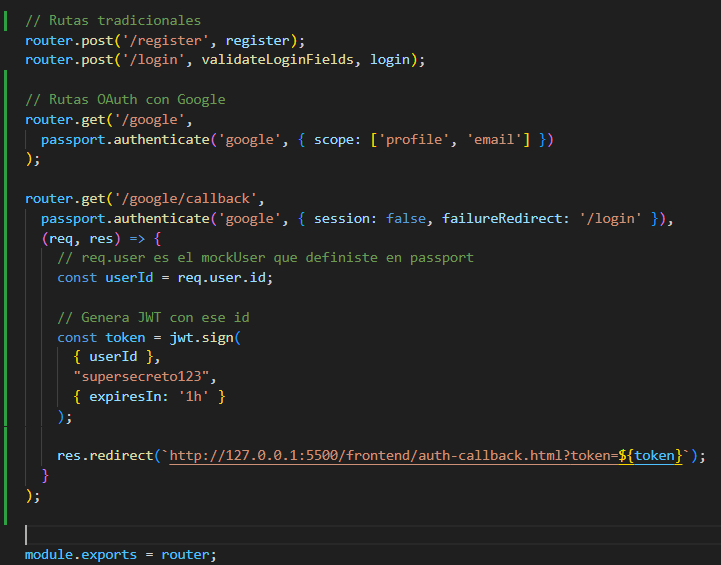Click the login handler after validateLoginFields
This screenshot has height=565, width=721.
point(390,60)
